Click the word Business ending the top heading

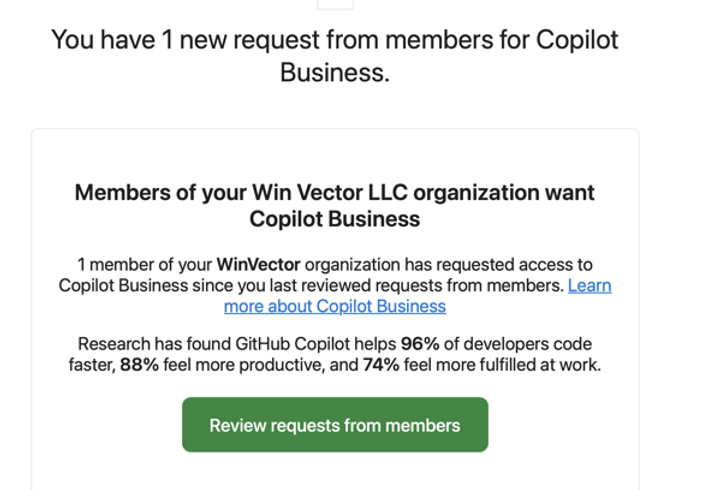click(x=335, y=73)
